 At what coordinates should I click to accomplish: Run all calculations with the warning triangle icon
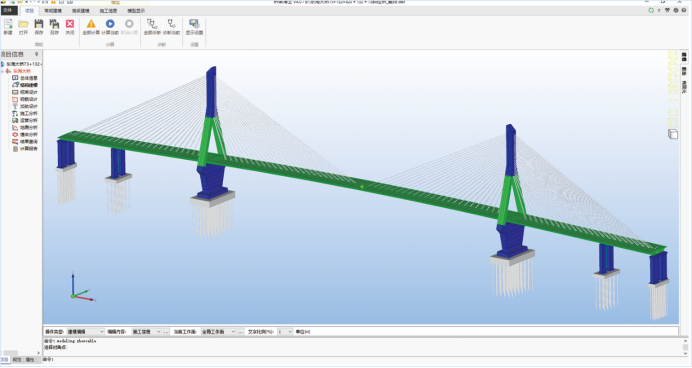(91, 26)
